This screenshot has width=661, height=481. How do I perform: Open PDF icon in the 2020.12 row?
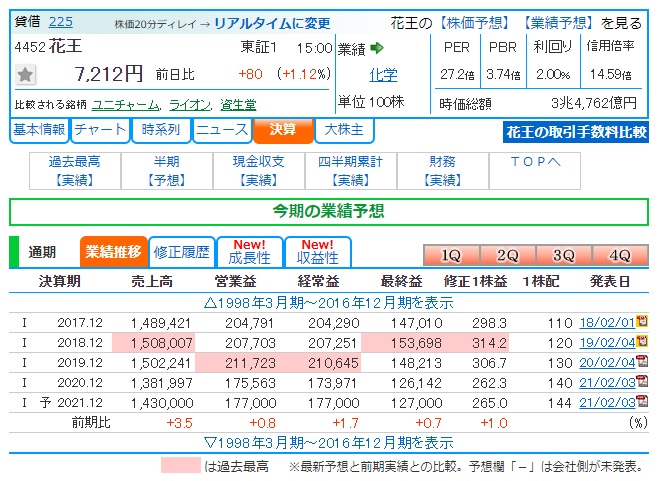click(642, 381)
